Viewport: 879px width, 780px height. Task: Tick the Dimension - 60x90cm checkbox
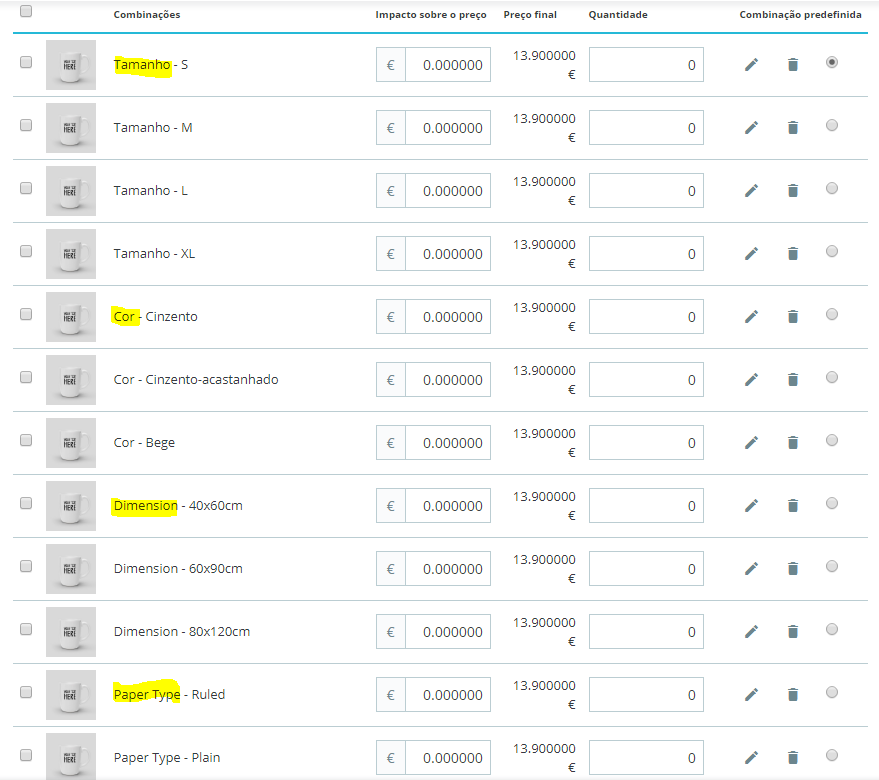pyautogui.click(x=26, y=566)
